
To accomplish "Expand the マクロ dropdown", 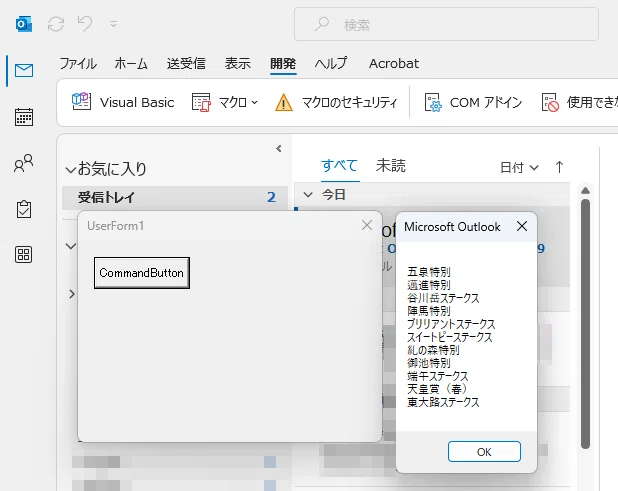I will coord(225,102).
